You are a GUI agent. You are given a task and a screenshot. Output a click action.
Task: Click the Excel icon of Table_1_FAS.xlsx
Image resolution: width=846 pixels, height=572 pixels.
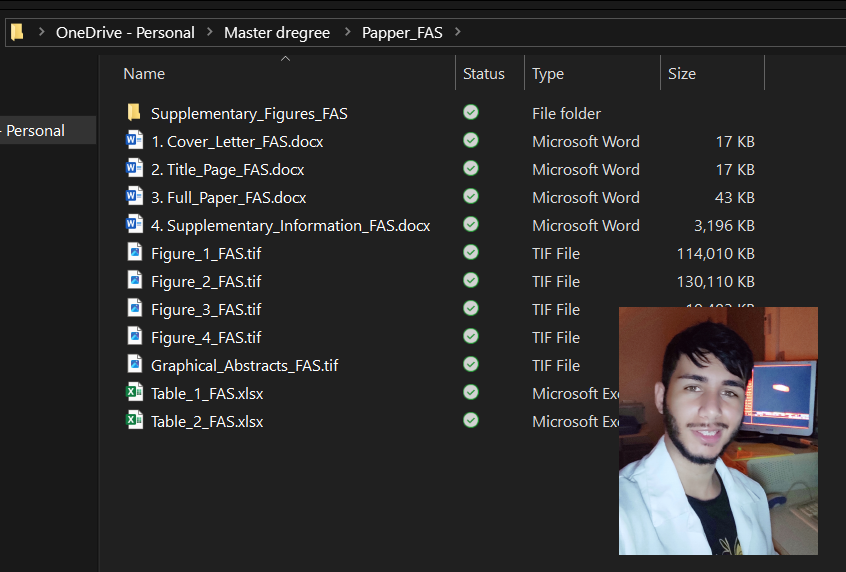click(x=134, y=392)
